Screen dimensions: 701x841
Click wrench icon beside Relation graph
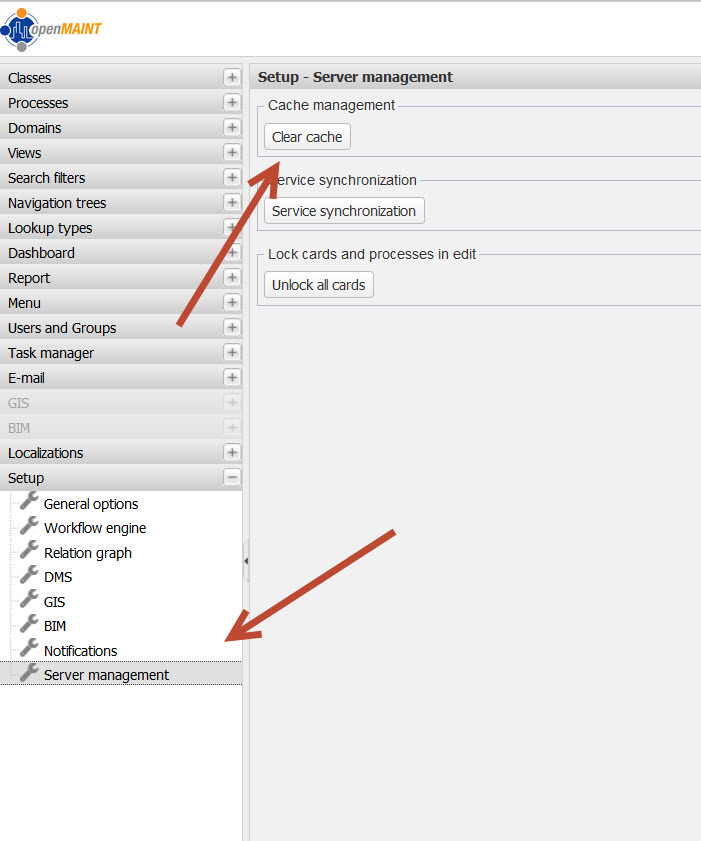pyautogui.click(x=29, y=552)
